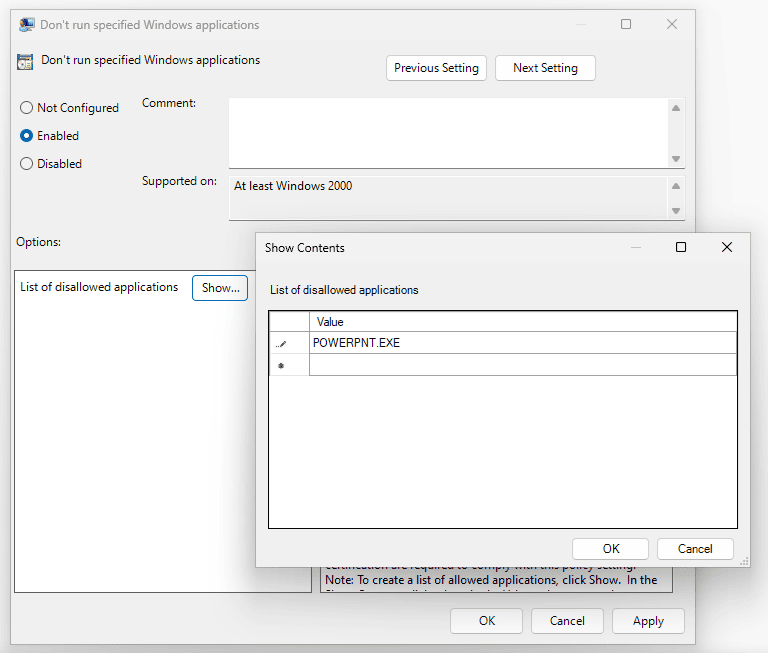
Task: Choose the Enabled radio option
Action: pos(27,136)
